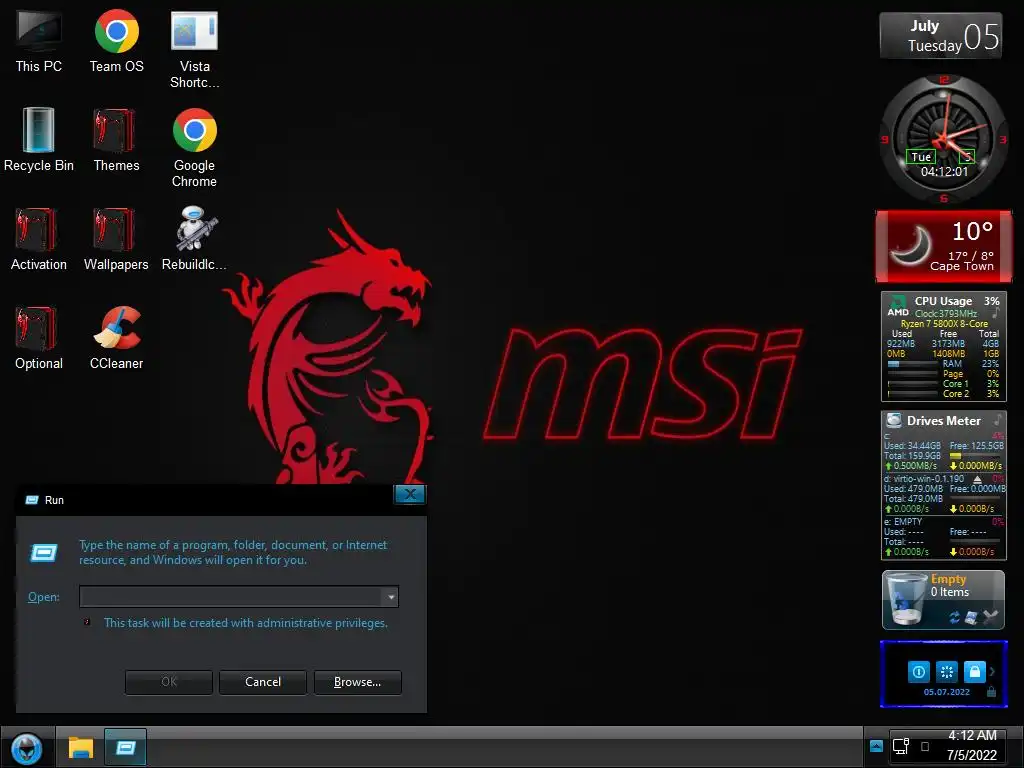This screenshot has height=768, width=1024.
Task: Open File Explorer from the taskbar
Action: click(x=81, y=748)
